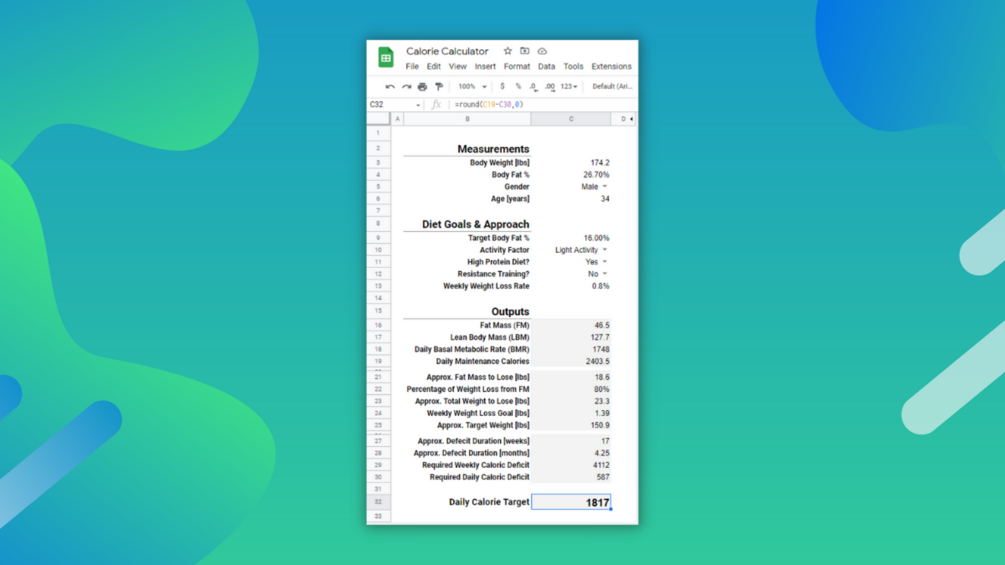This screenshot has height=565, width=1005.
Task: Select column C header
Action: [x=571, y=119]
